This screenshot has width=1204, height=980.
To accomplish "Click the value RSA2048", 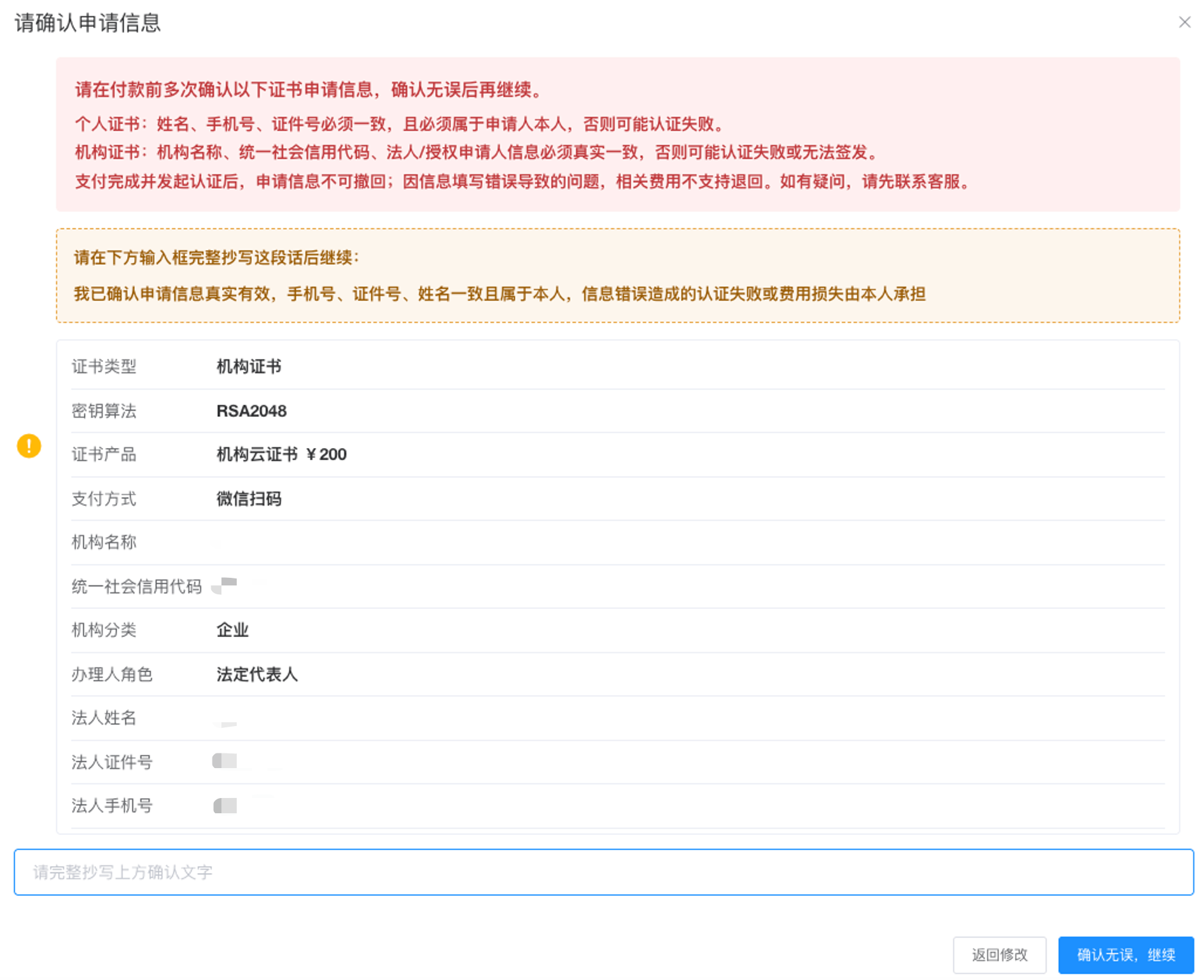I will tap(251, 411).
